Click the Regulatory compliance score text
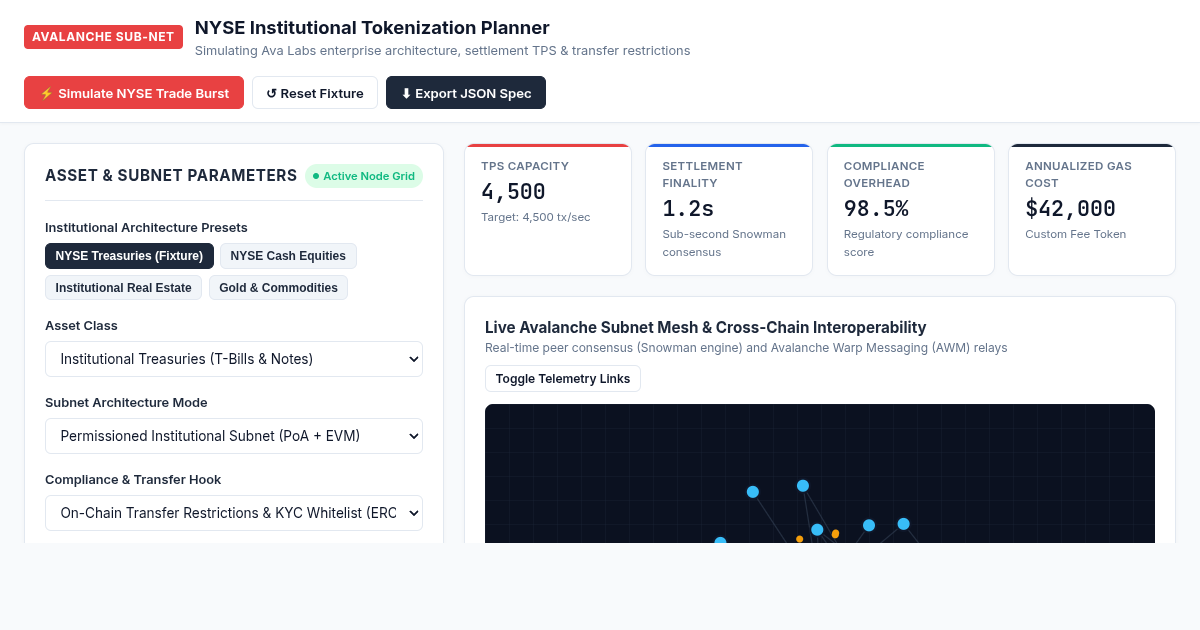 (906, 243)
